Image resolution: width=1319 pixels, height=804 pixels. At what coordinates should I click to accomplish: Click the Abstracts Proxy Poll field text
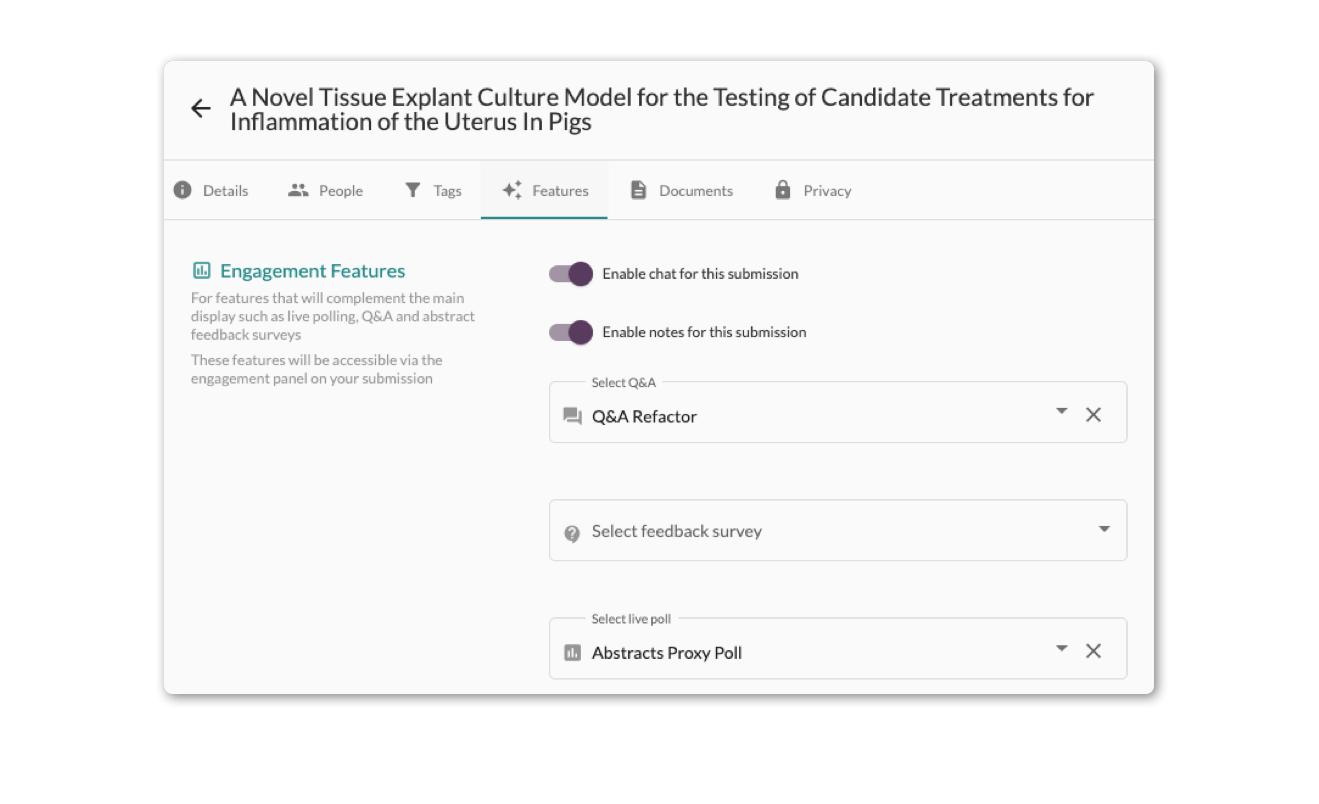coord(666,653)
